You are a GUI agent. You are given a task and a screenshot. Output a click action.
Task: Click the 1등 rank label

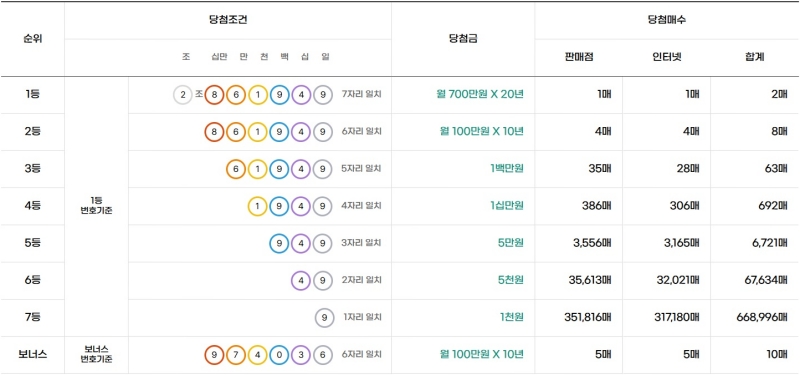coord(32,94)
